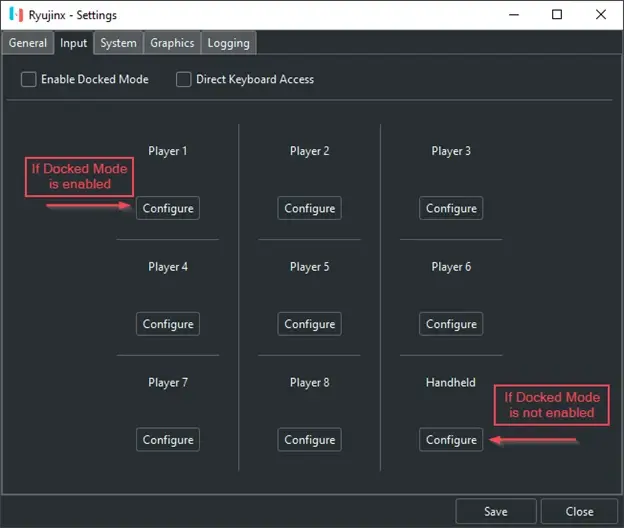Image resolution: width=624 pixels, height=528 pixels.
Task: Click the Player 1 label
Action: 168,151
